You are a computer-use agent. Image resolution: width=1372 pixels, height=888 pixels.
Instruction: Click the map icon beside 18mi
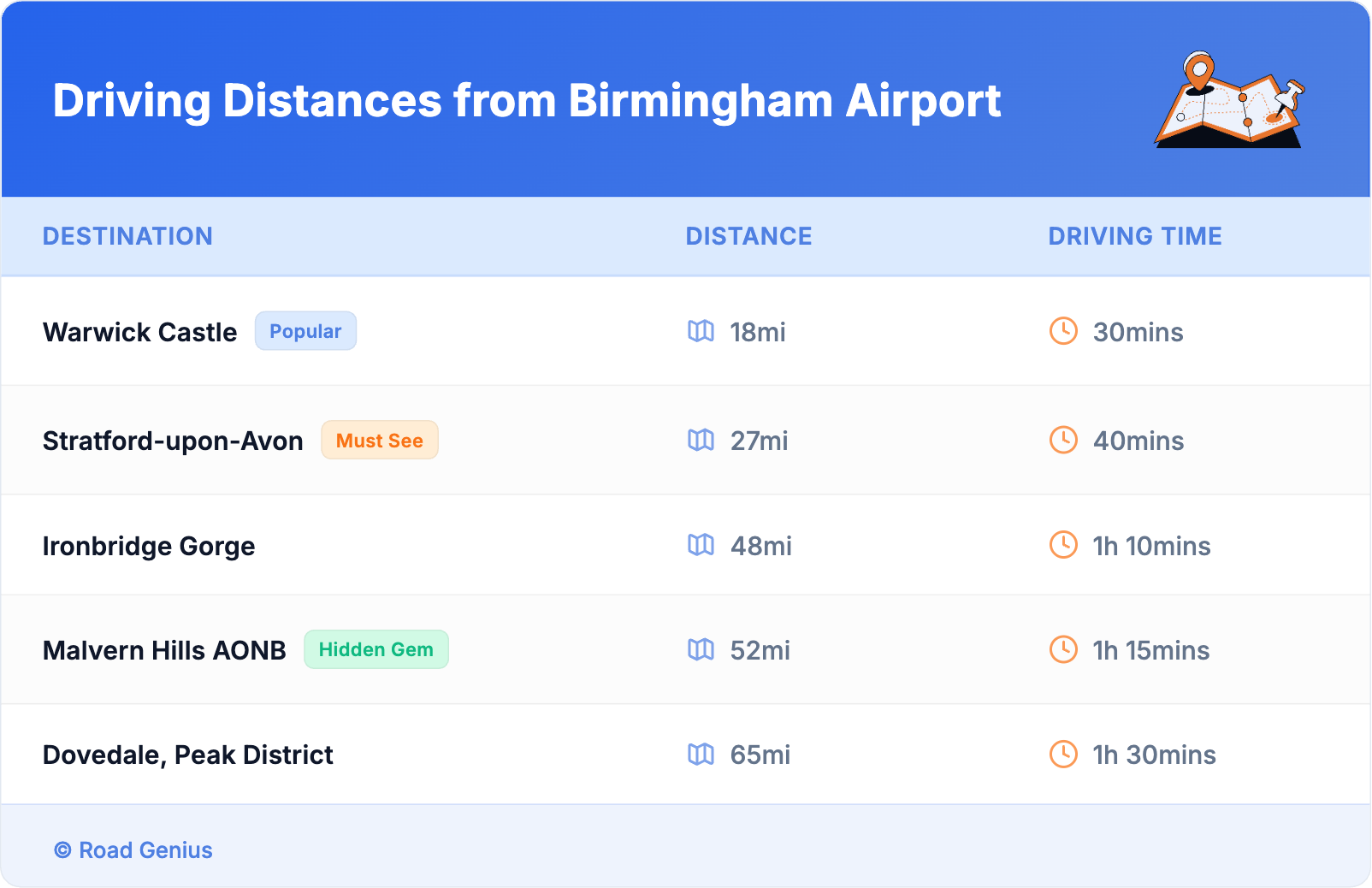click(701, 331)
